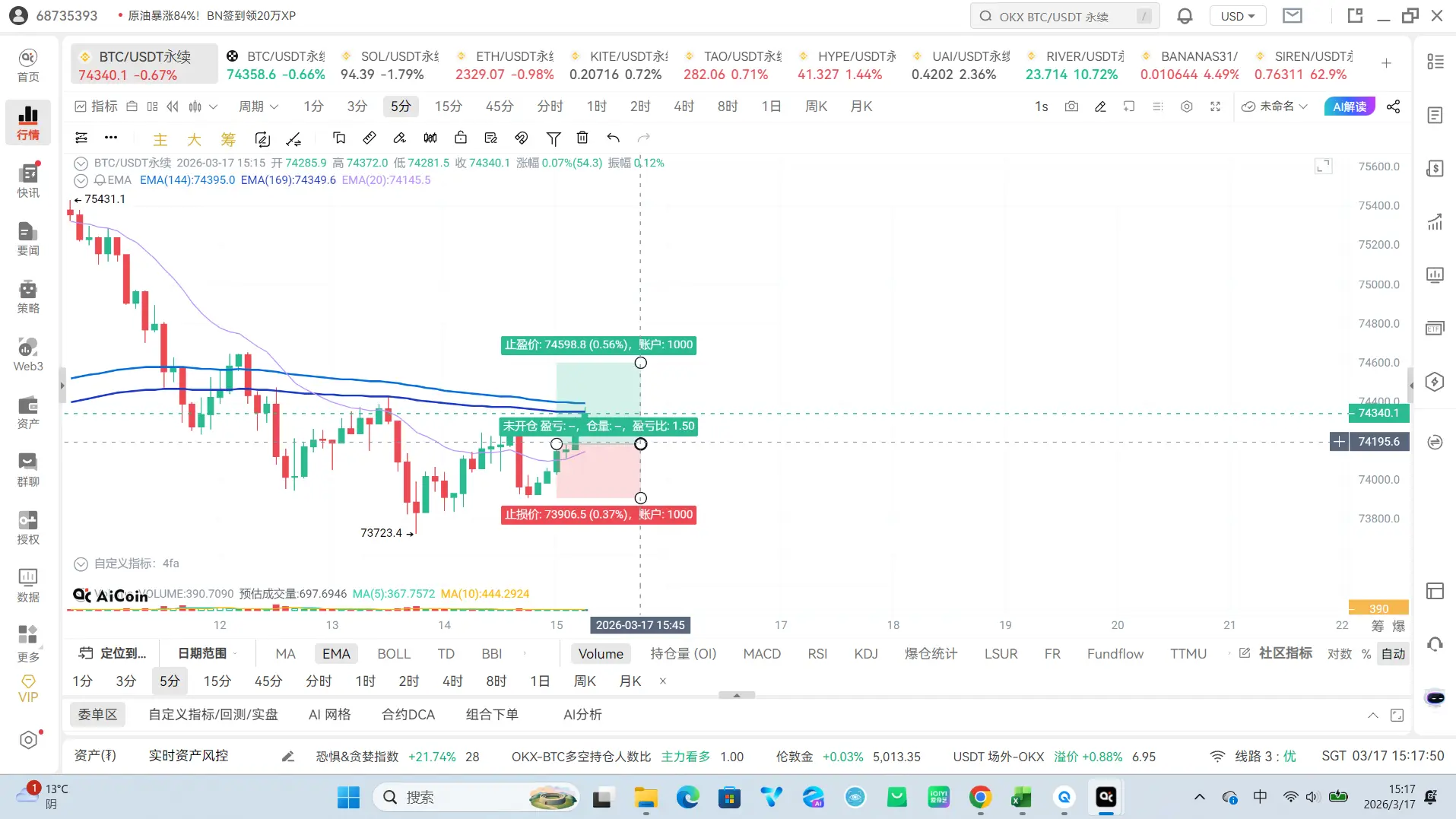Click the 主 main-force marker toggle
The image size is (1456, 819).
[x=160, y=138]
